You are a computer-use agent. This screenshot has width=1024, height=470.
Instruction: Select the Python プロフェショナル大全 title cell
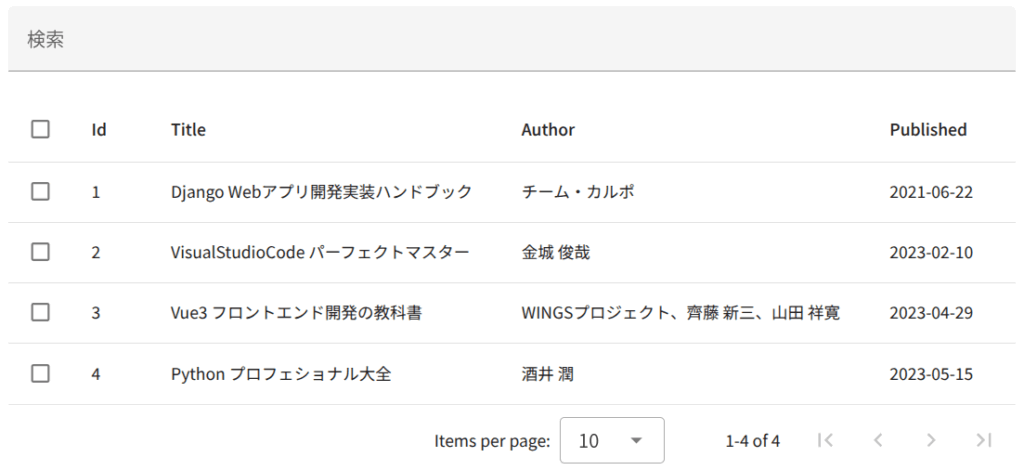(x=280, y=374)
